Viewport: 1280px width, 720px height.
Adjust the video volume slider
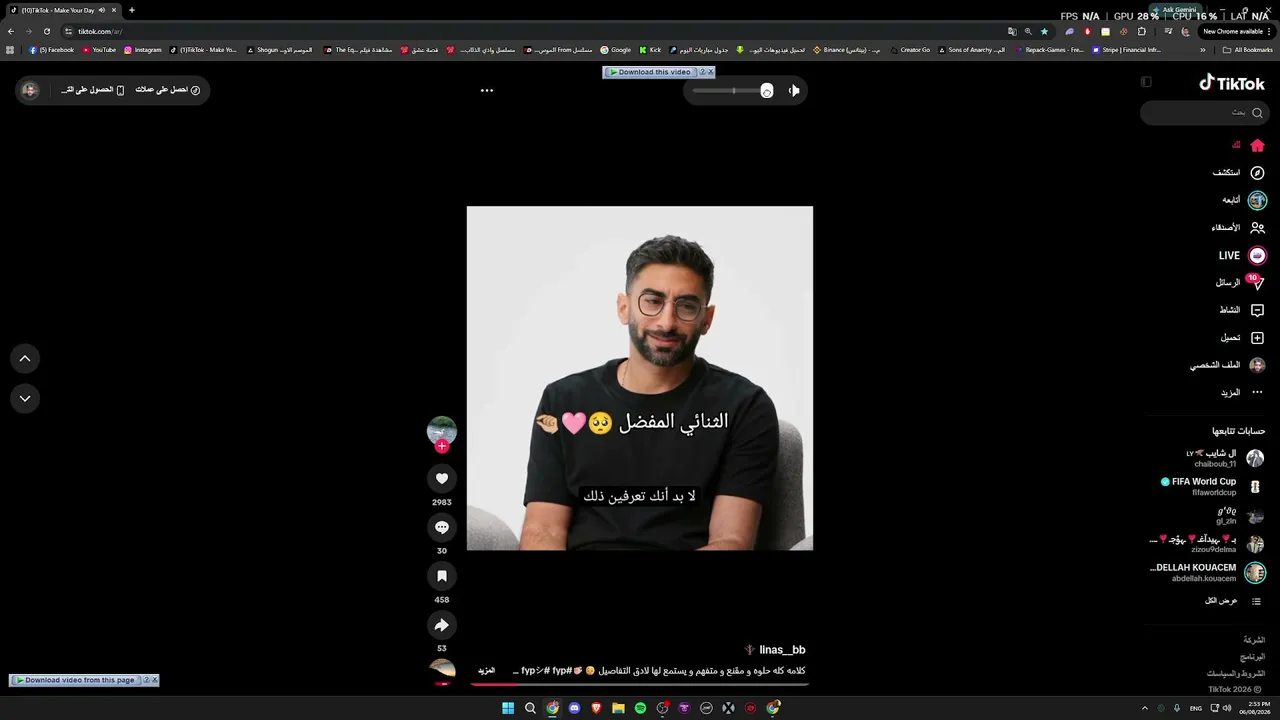733,91
